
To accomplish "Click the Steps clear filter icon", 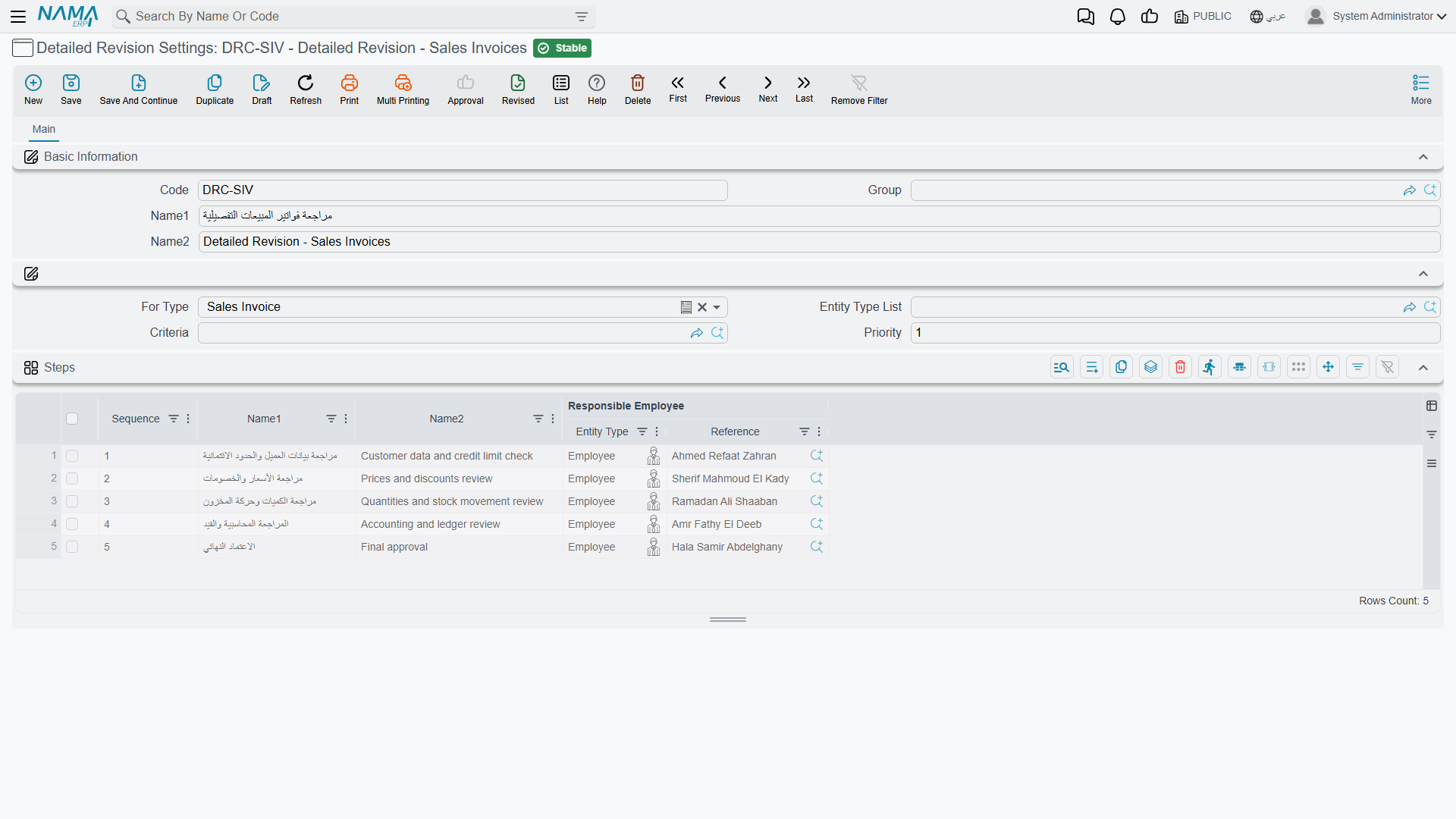I will pos(1387,367).
